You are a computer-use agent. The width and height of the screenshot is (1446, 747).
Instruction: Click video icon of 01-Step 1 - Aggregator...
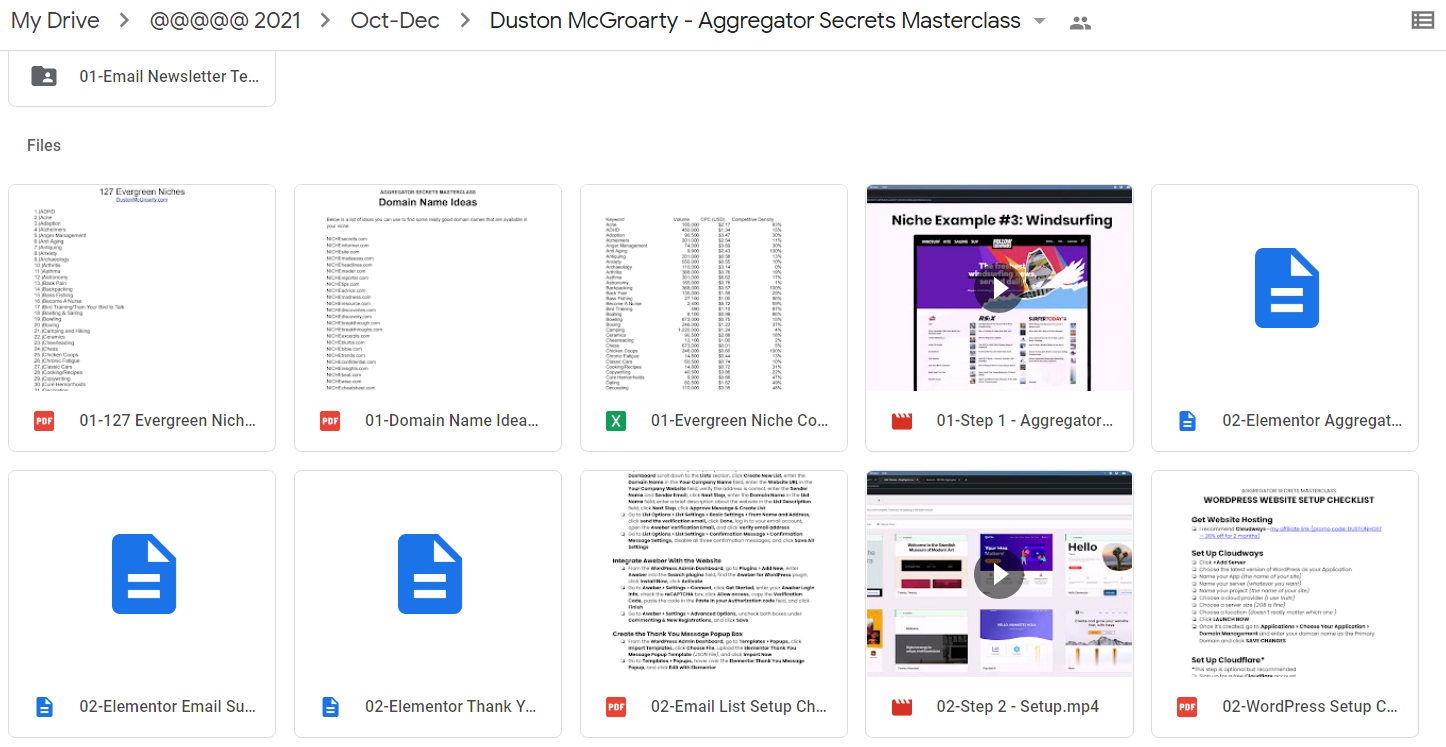[x=902, y=421]
